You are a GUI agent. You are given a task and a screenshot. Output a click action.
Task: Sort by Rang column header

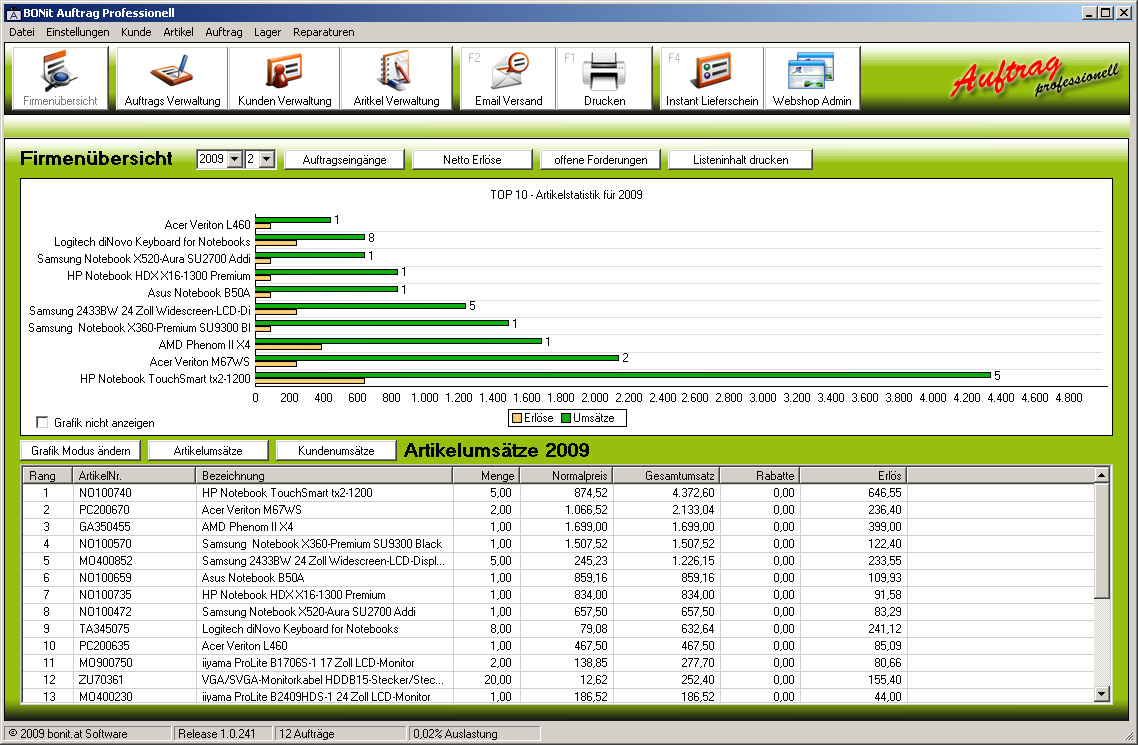tap(47, 476)
